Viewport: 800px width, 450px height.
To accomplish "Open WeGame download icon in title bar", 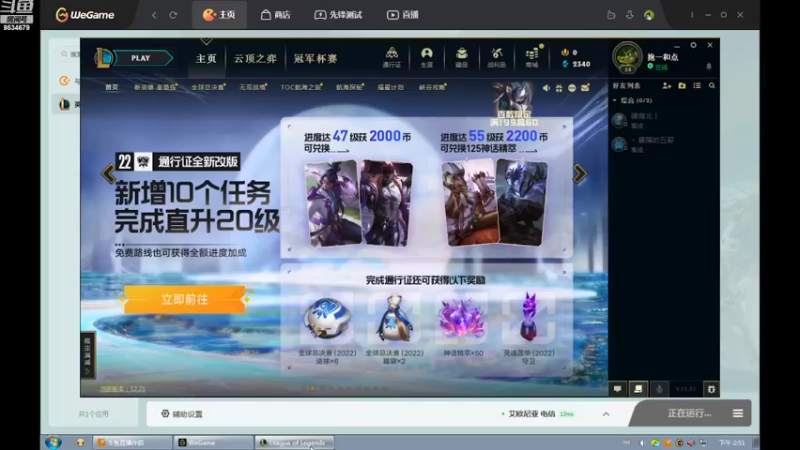I will (x=630, y=15).
